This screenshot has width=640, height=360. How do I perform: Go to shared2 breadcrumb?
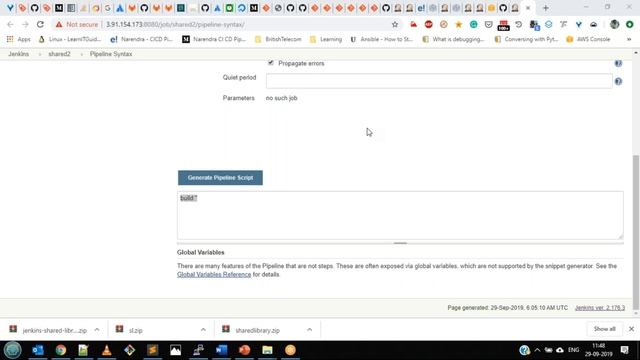(x=59, y=54)
